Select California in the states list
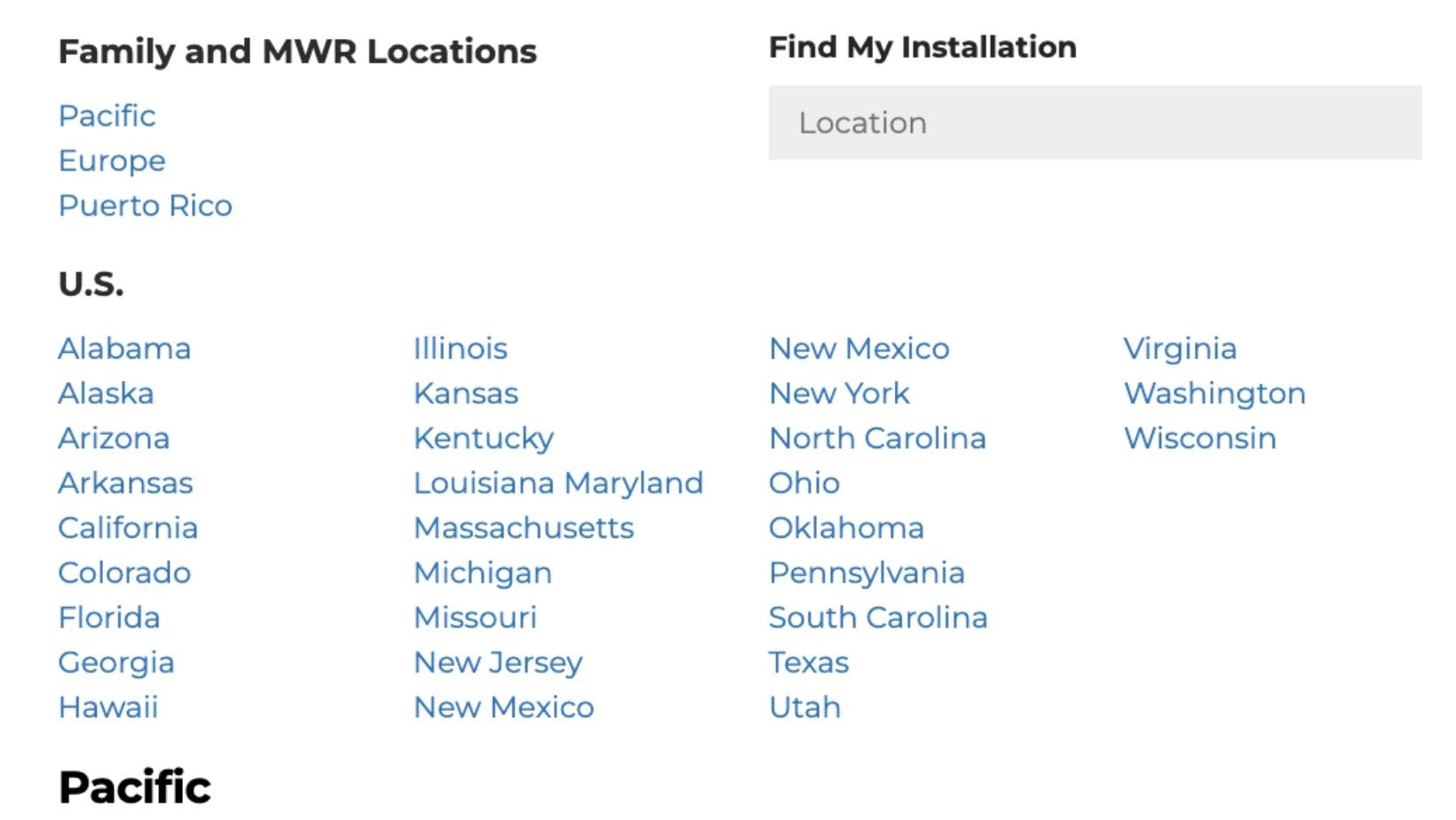The height and width of the screenshot is (820, 1456). click(128, 528)
